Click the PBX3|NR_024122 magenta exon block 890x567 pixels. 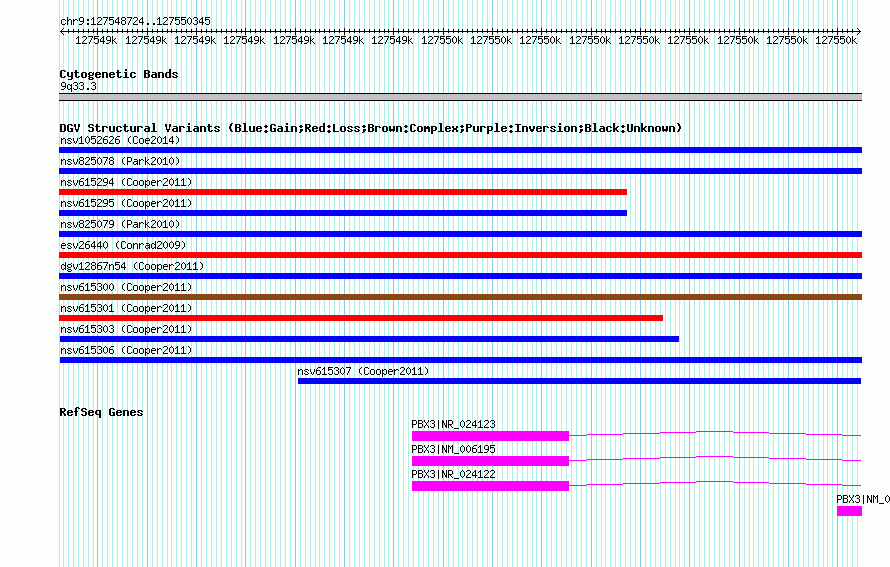point(490,486)
